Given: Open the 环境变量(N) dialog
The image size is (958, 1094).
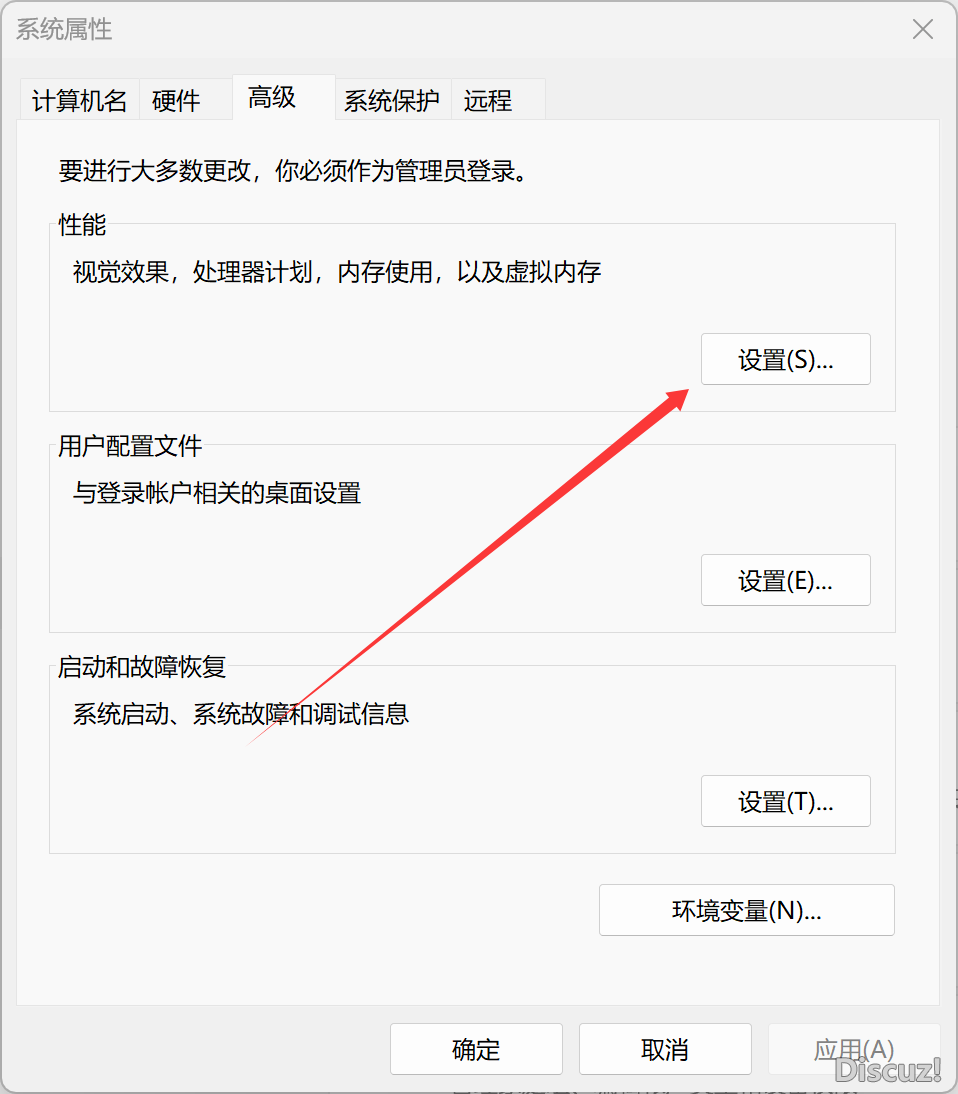Looking at the screenshot, I should pos(746,910).
